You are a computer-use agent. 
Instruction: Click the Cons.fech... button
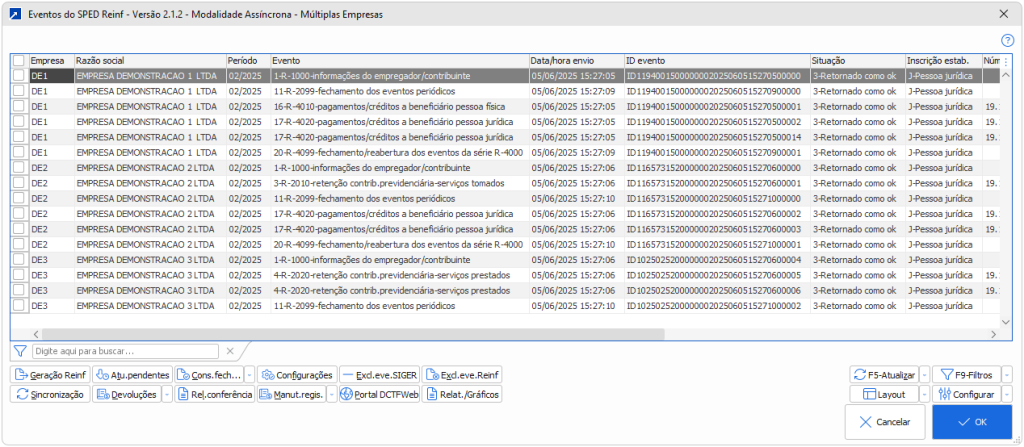click(209, 375)
